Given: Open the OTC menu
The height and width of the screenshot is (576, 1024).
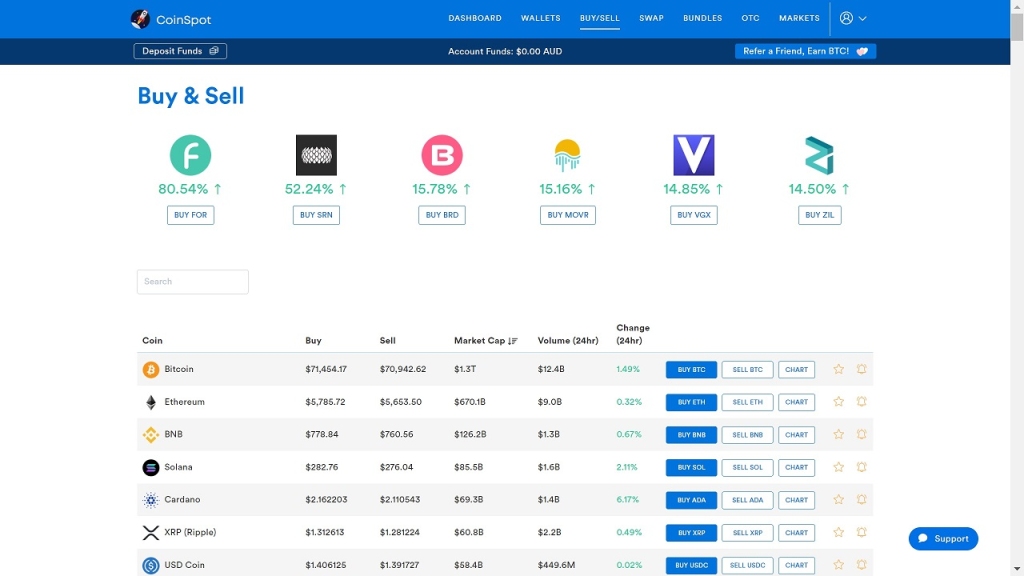Looking at the screenshot, I should (x=750, y=18).
